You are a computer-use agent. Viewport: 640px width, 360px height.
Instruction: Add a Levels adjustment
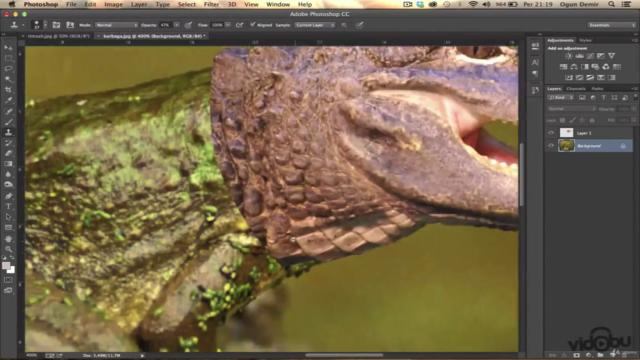(579, 56)
